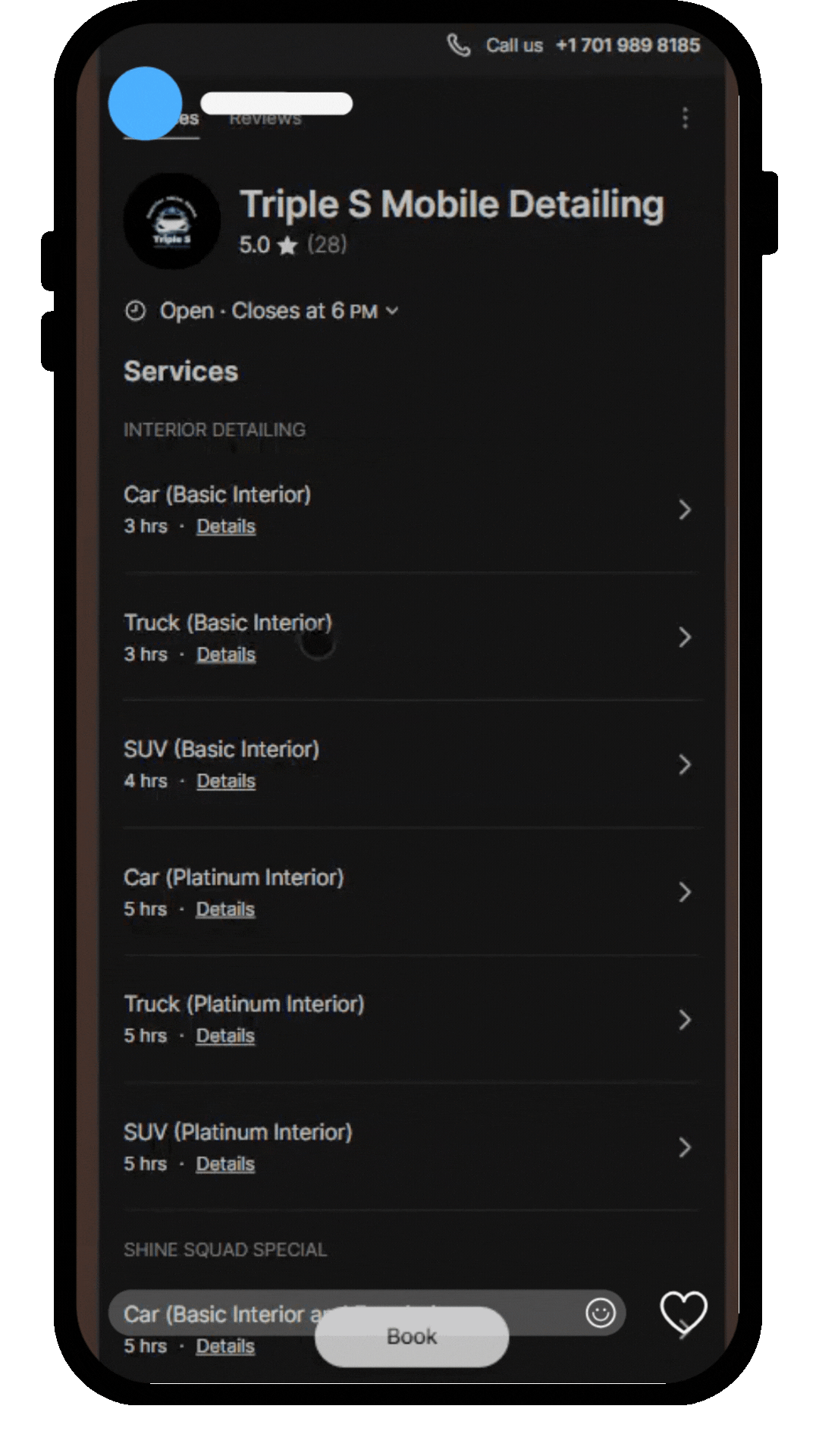
Task: Open the three-dot more options menu
Action: tap(685, 118)
